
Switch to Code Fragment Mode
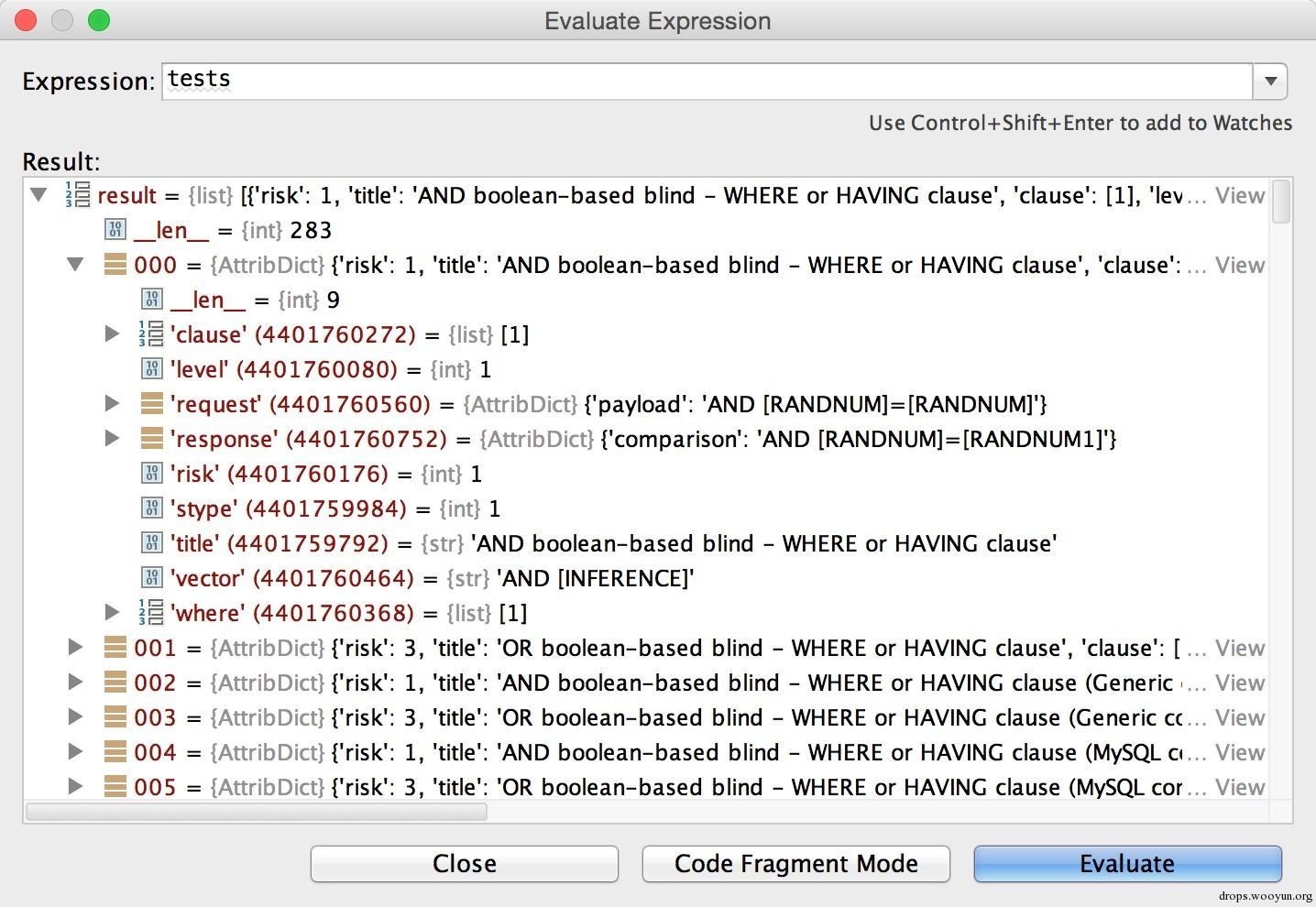[795, 864]
